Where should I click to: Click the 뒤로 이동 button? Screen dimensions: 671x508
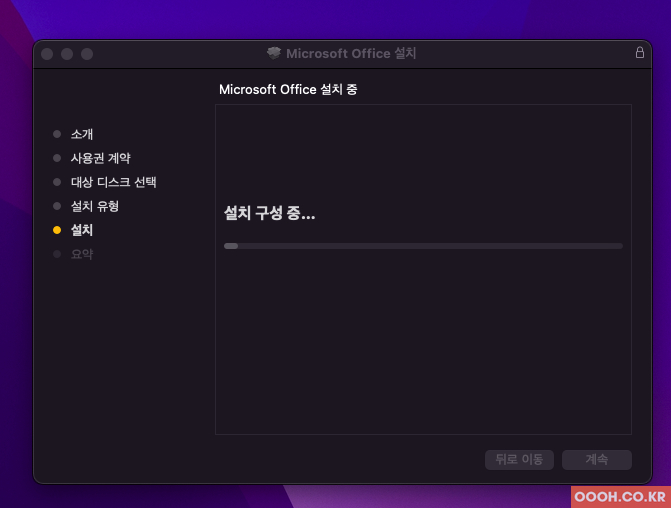(519, 460)
